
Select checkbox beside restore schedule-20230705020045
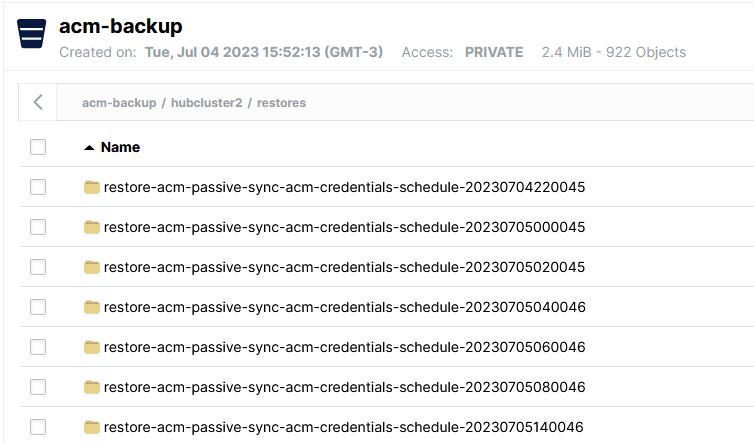pyautogui.click(x=38, y=267)
